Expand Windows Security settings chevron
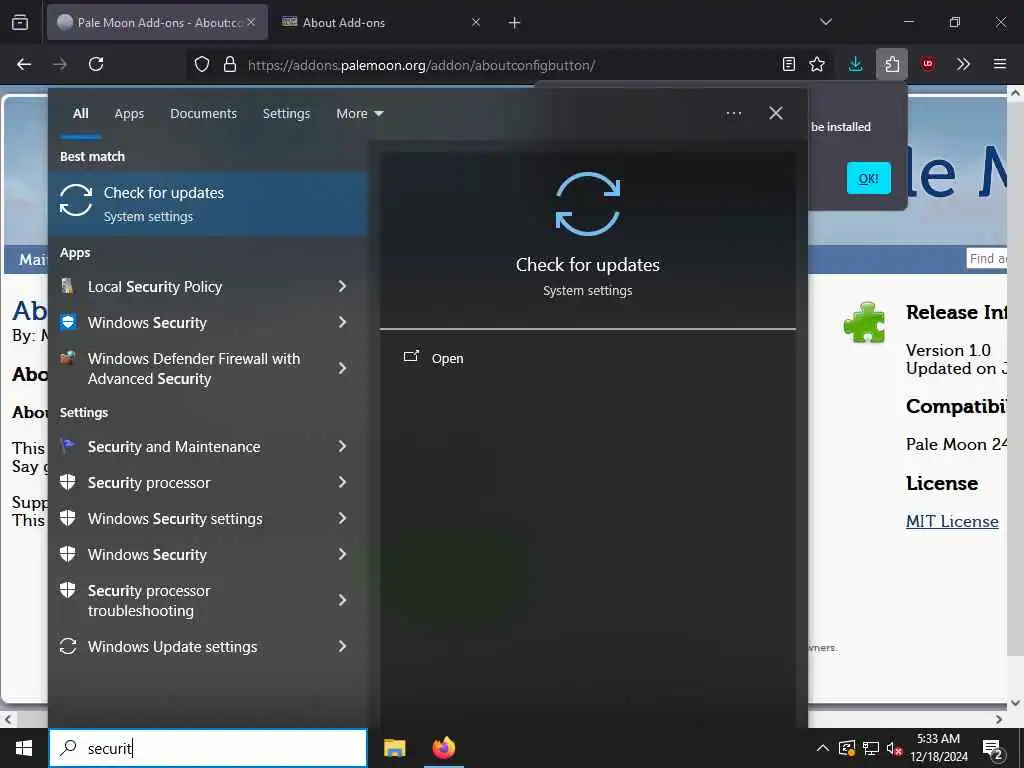 (342, 518)
